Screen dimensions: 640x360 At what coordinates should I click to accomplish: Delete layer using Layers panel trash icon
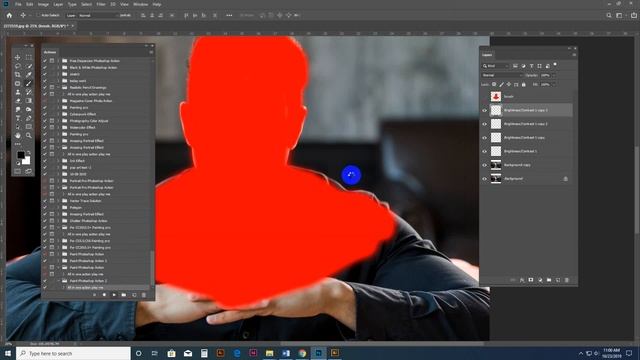click(567, 280)
